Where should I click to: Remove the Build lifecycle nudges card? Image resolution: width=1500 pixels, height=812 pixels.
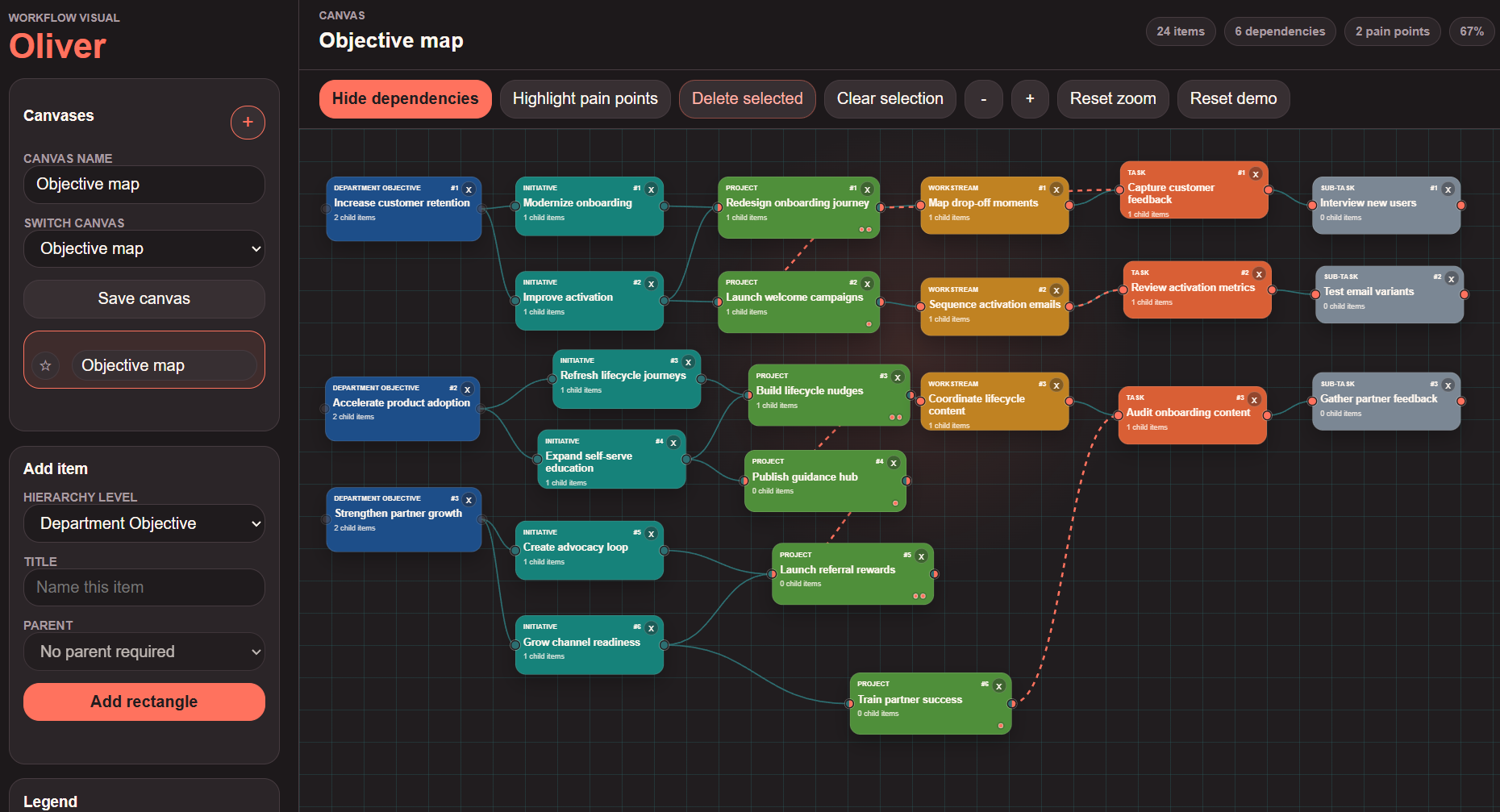pyautogui.click(x=898, y=377)
